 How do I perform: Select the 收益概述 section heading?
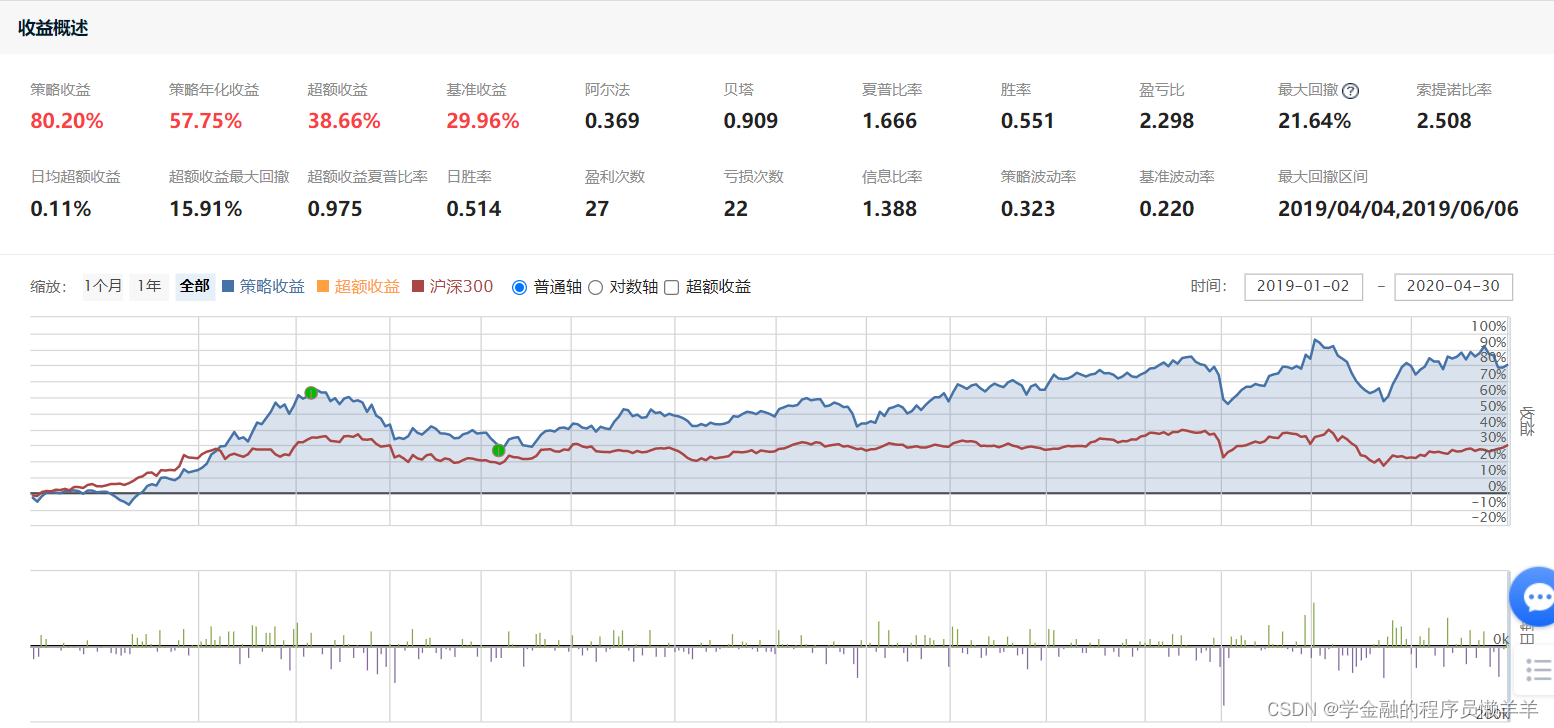(x=53, y=28)
